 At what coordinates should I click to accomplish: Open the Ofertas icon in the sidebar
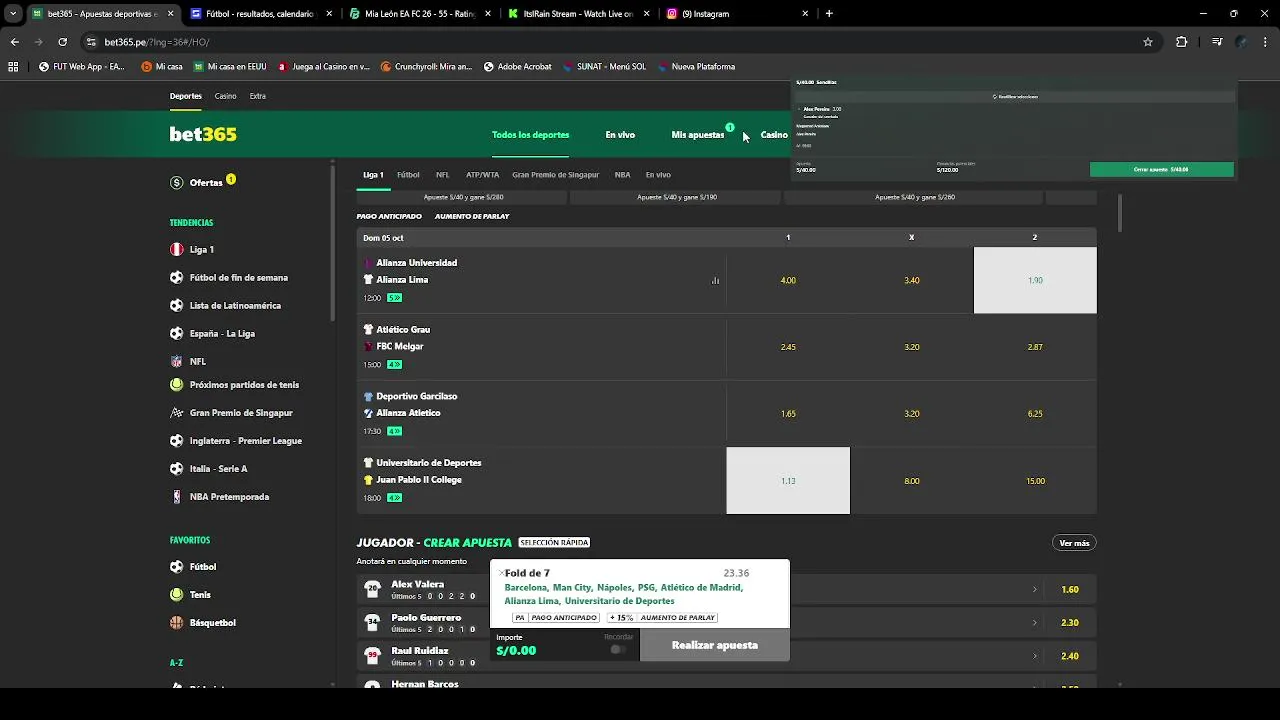click(177, 183)
